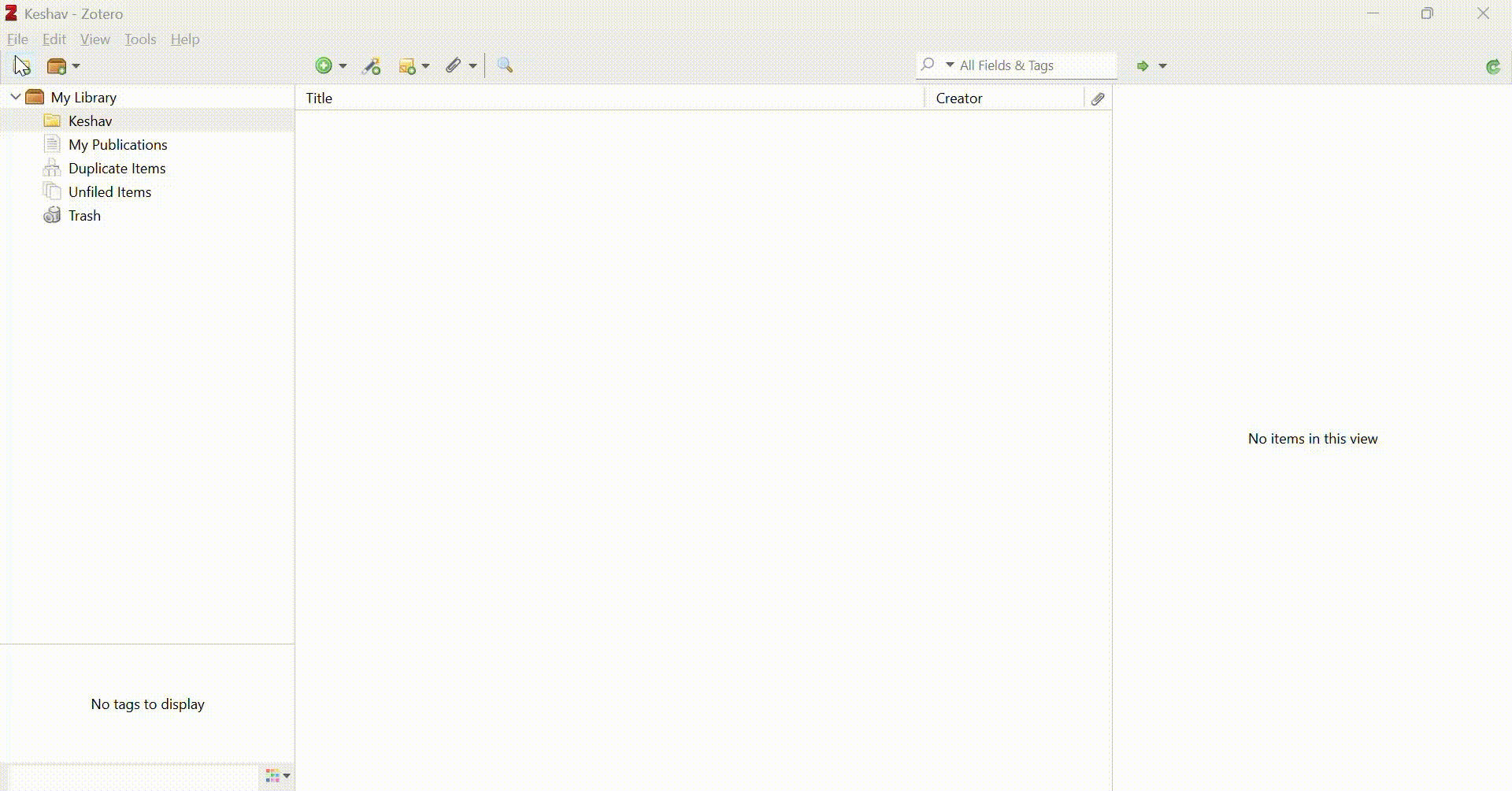Open Advanced Search magnifier icon

[506, 66]
